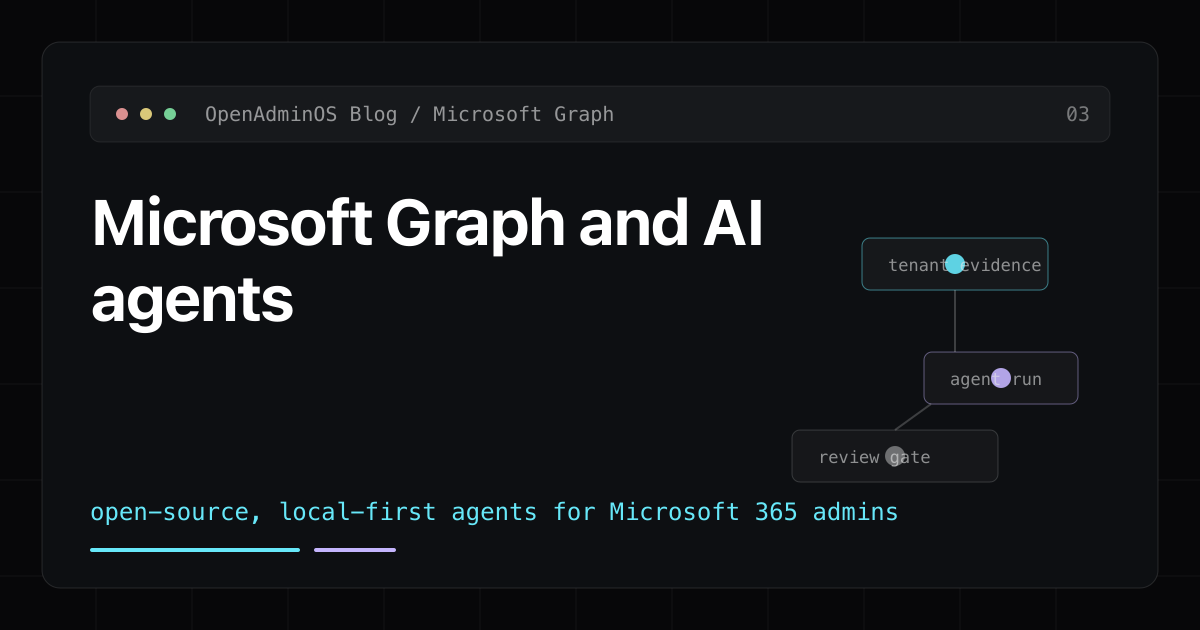The height and width of the screenshot is (630, 1200).
Task: Click the green window dot
Action: [170, 114]
